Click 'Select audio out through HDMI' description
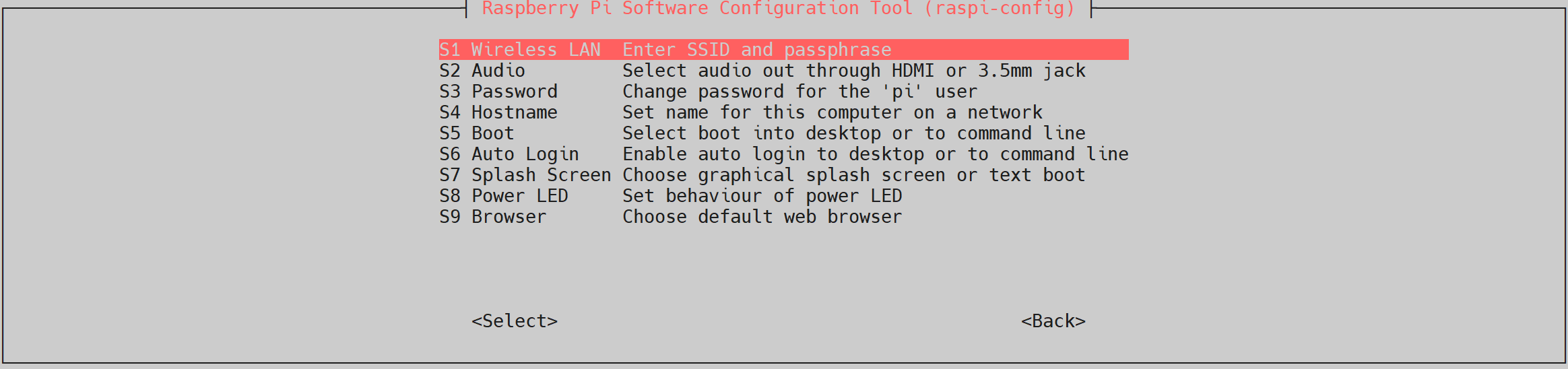Screen dimensions: 1568x369 [x=853, y=71]
